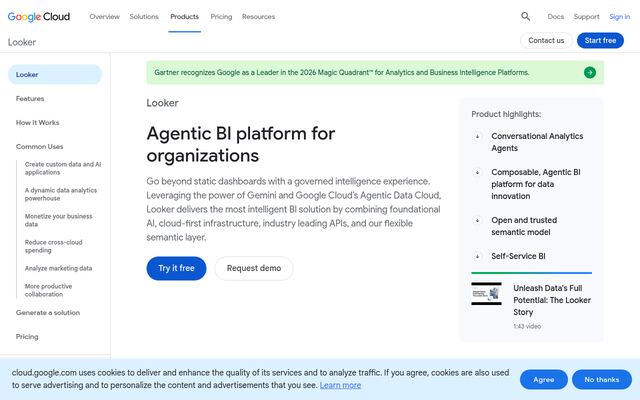Screen dimensions: 640x400
Task: Open the Solutions nav menu
Action: [144, 17]
